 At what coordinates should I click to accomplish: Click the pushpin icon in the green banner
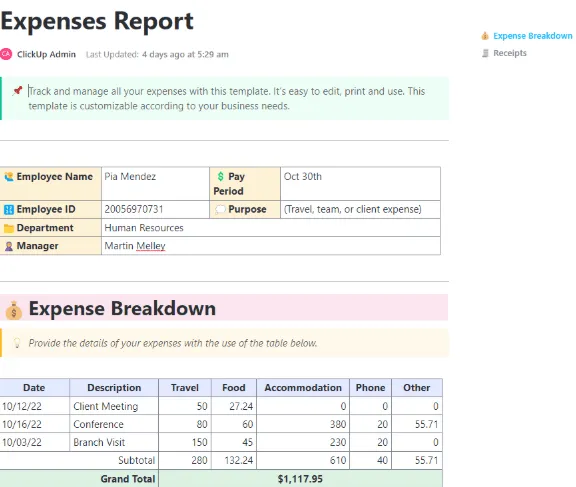coord(17,91)
